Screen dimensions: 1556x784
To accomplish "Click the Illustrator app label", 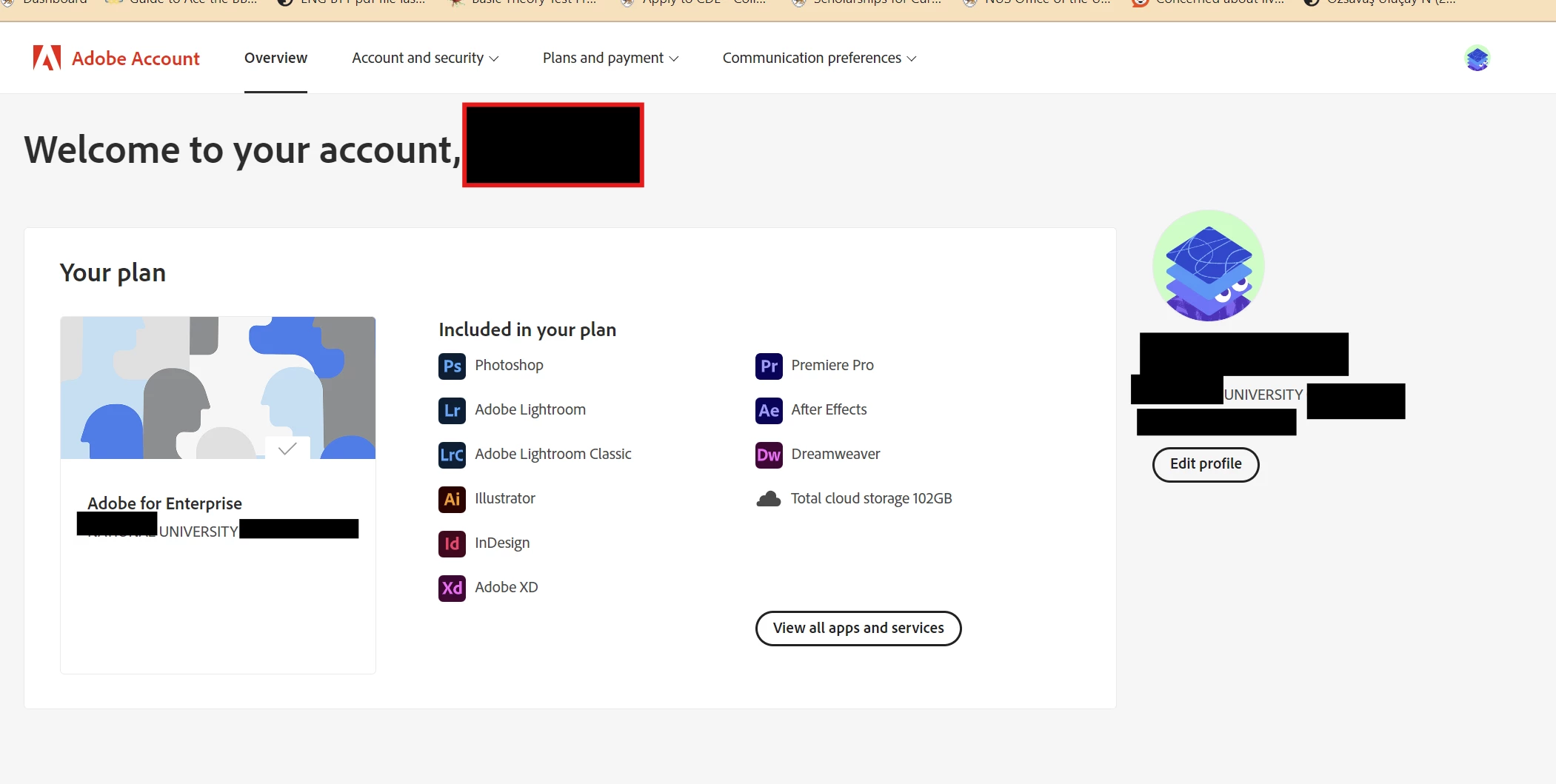I will pyautogui.click(x=505, y=498).
